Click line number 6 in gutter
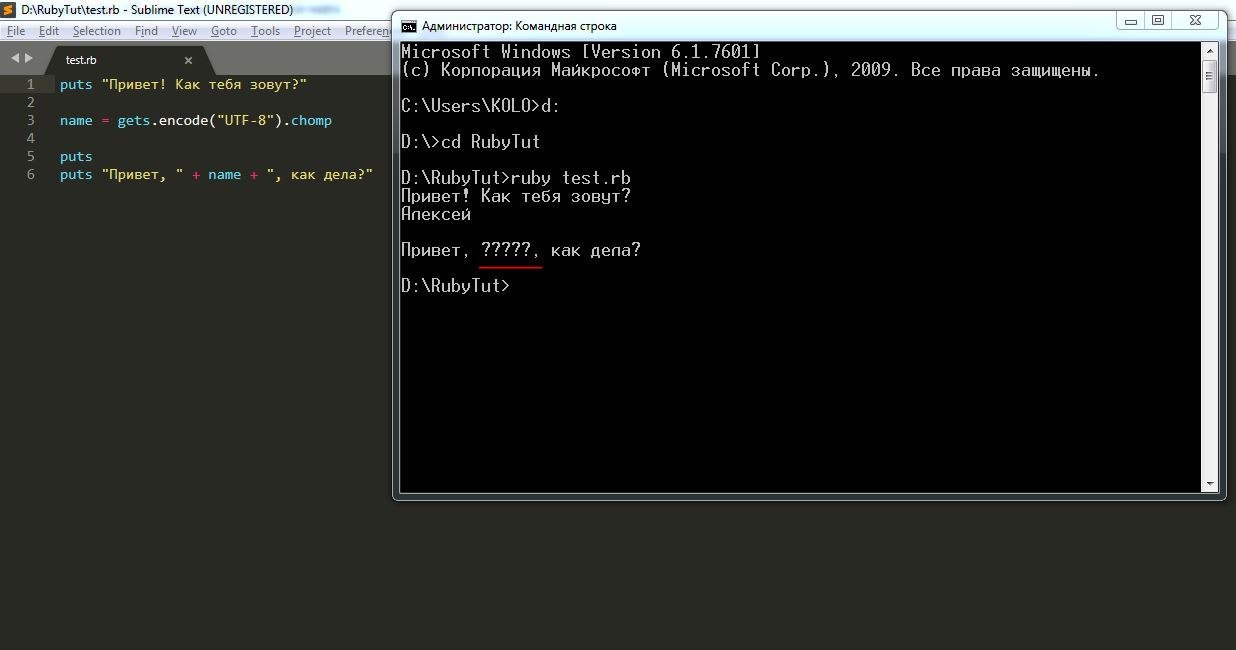The image size is (1236, 650). coord(31,174)
